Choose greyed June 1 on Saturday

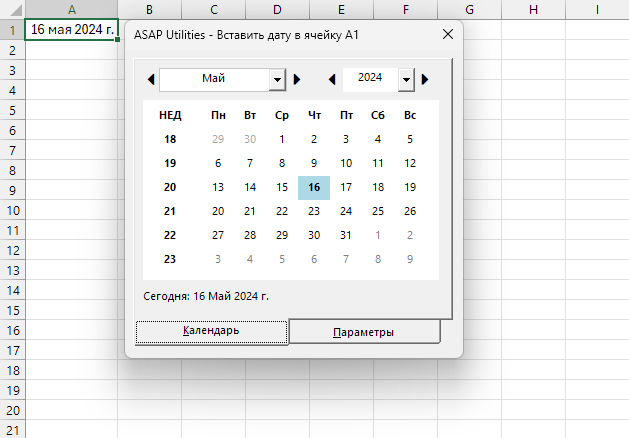[378, 235]
